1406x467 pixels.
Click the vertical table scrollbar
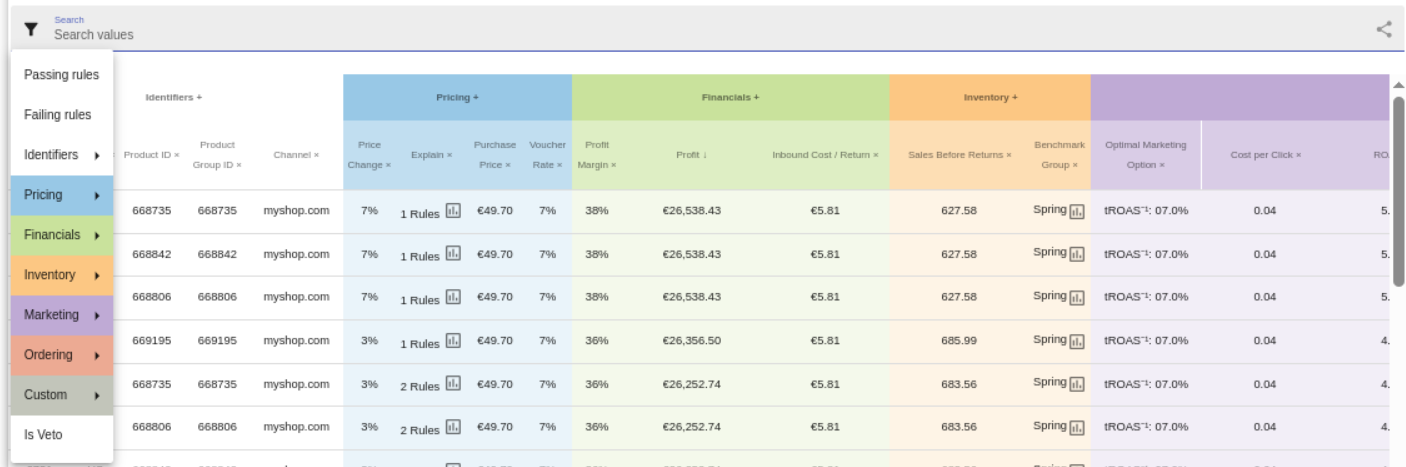[1398, 180]
